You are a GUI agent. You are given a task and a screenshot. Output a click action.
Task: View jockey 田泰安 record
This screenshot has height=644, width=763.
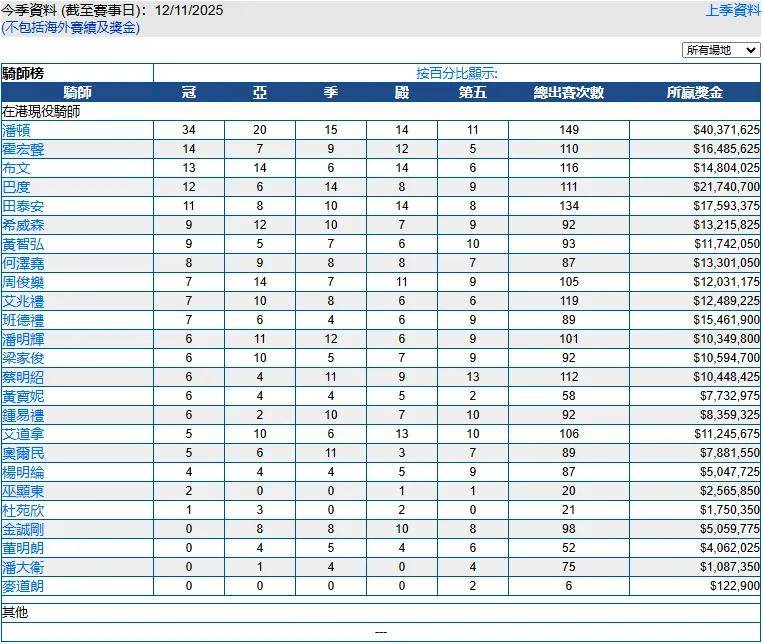pos(23,206)
